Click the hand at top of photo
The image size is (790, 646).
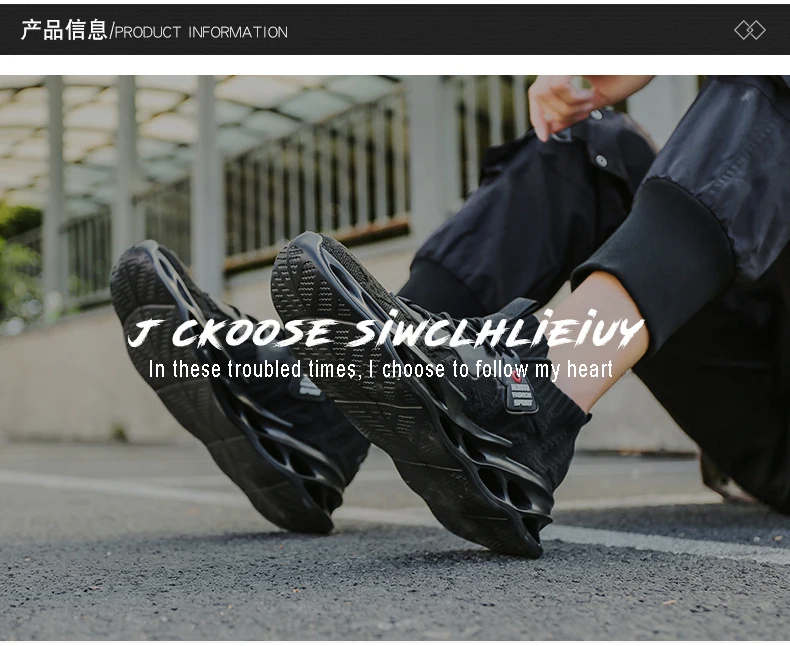(x=579, y=103)
